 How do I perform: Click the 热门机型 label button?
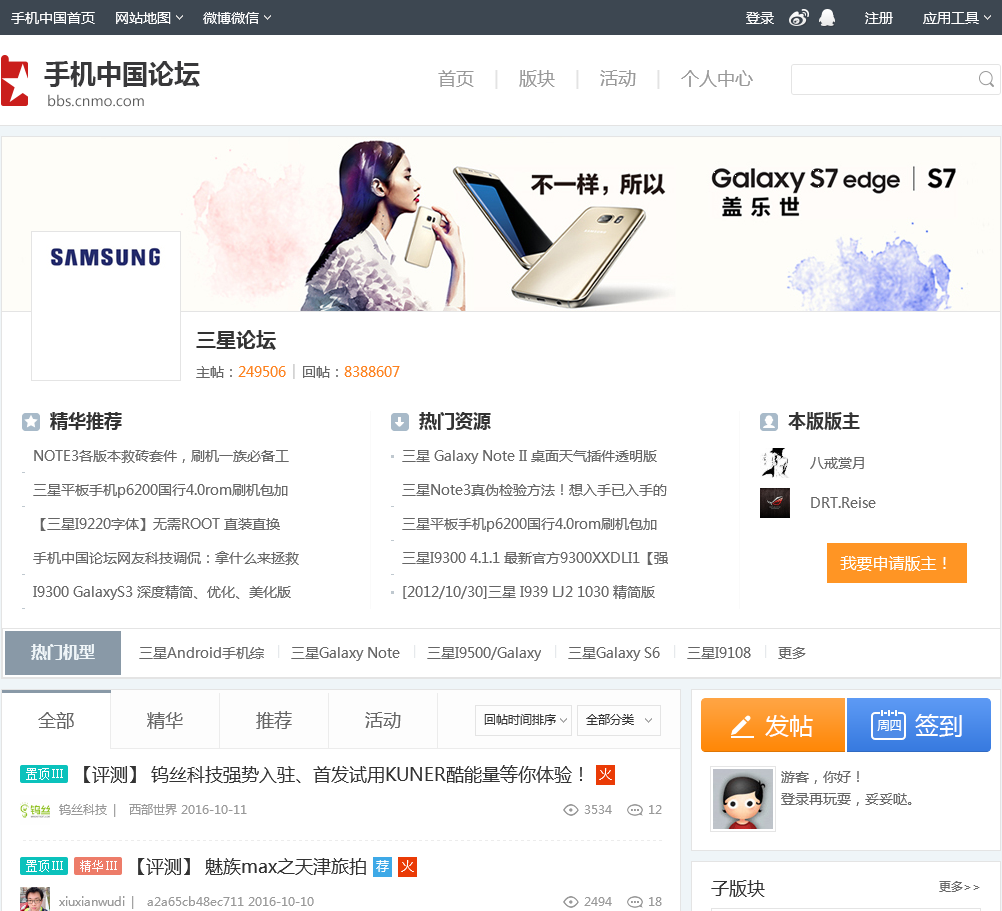(x=63, y=653)
